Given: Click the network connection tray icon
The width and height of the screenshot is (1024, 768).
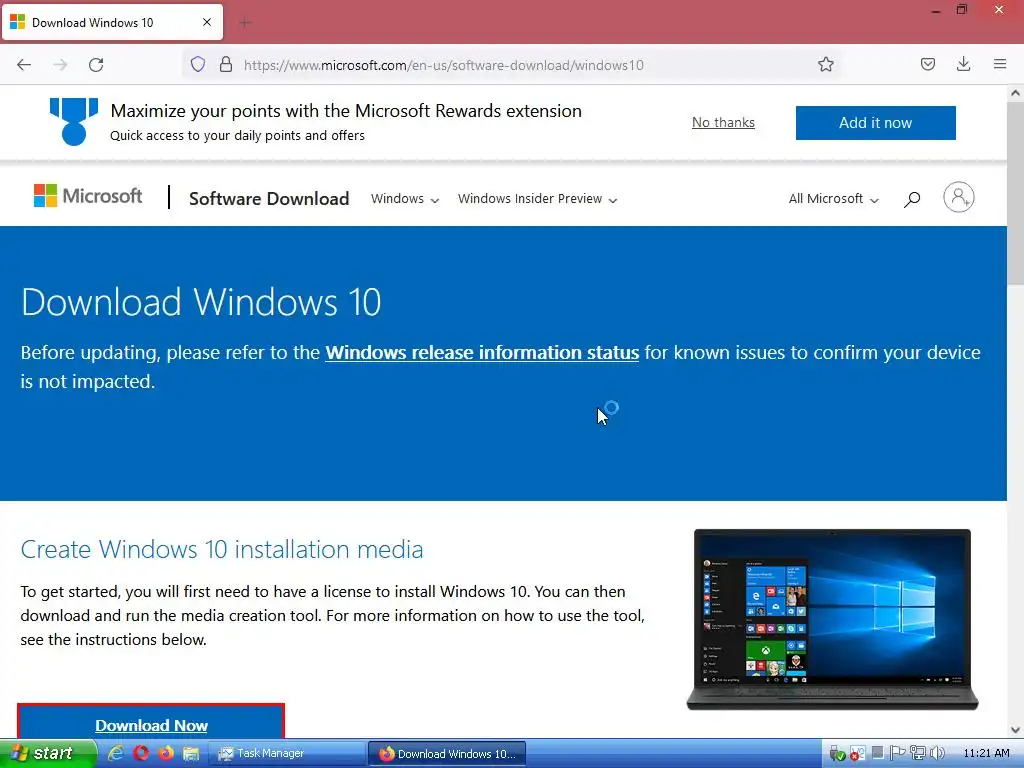Looking at the screenshot, I should (918, 754).
